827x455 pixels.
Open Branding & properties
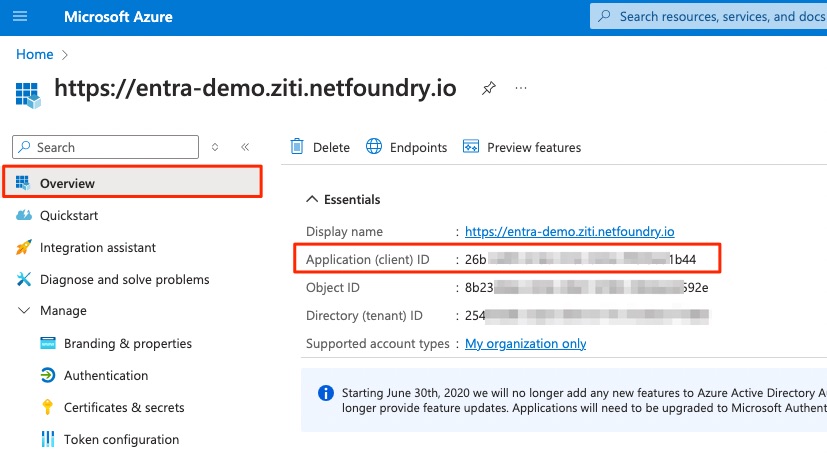(128, 343)
